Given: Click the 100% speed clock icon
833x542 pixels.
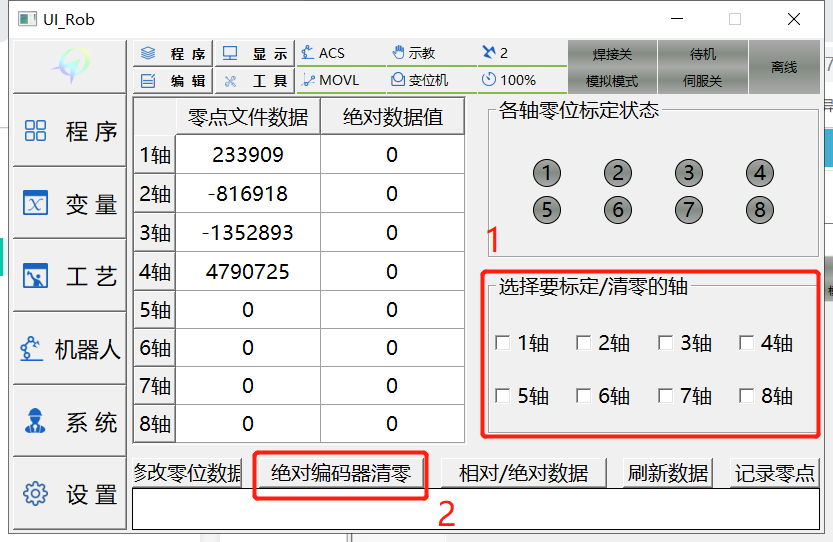Looking at the screenshot, I should [489, 80].
